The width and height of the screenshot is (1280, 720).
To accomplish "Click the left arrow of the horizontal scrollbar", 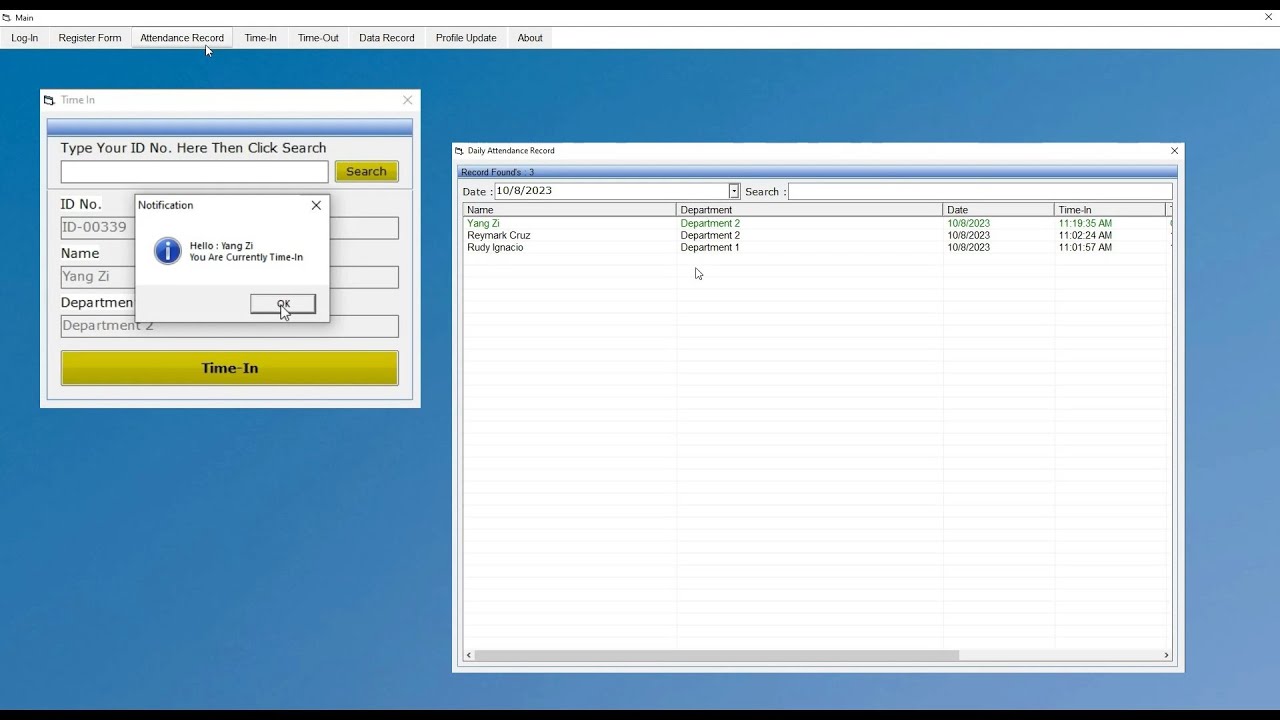I will [x=469, y=655].
